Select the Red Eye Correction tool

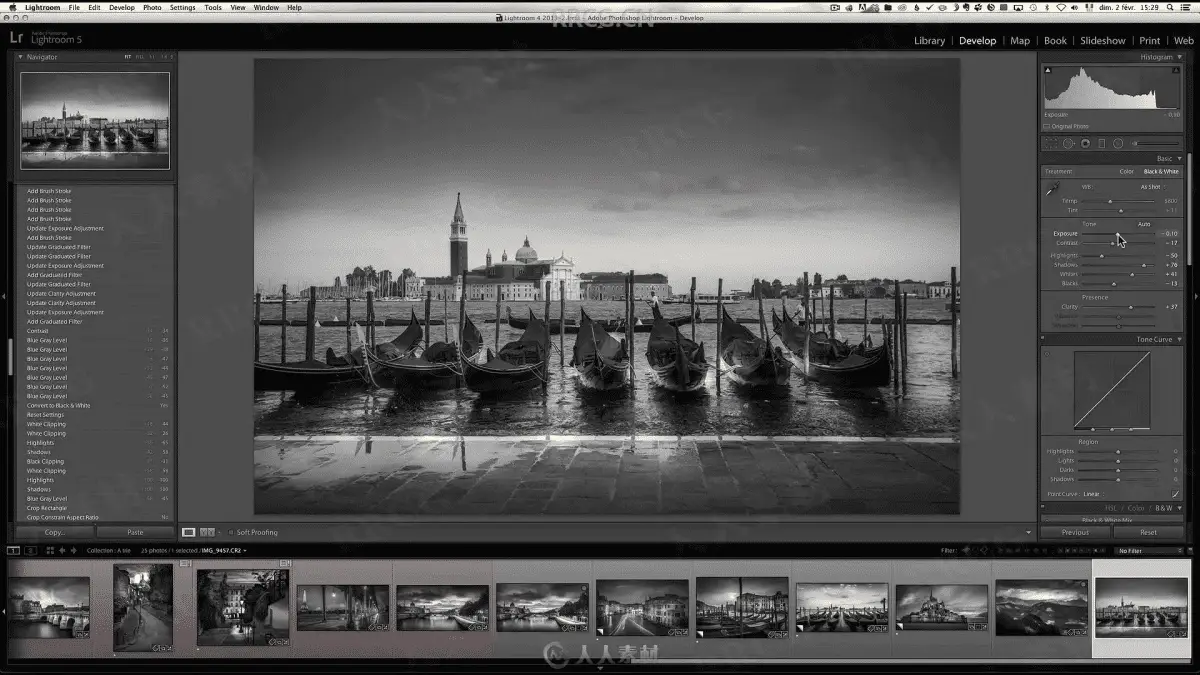click(1085, 143)
